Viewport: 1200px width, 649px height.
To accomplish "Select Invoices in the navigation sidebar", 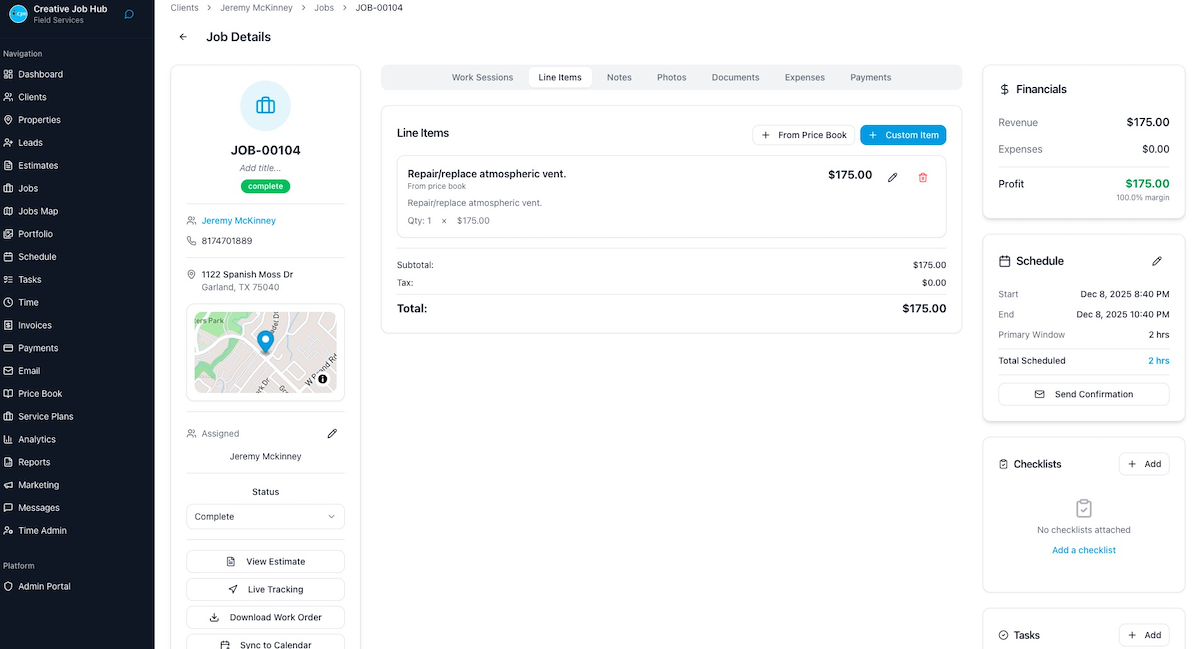I will click(38, 324).
